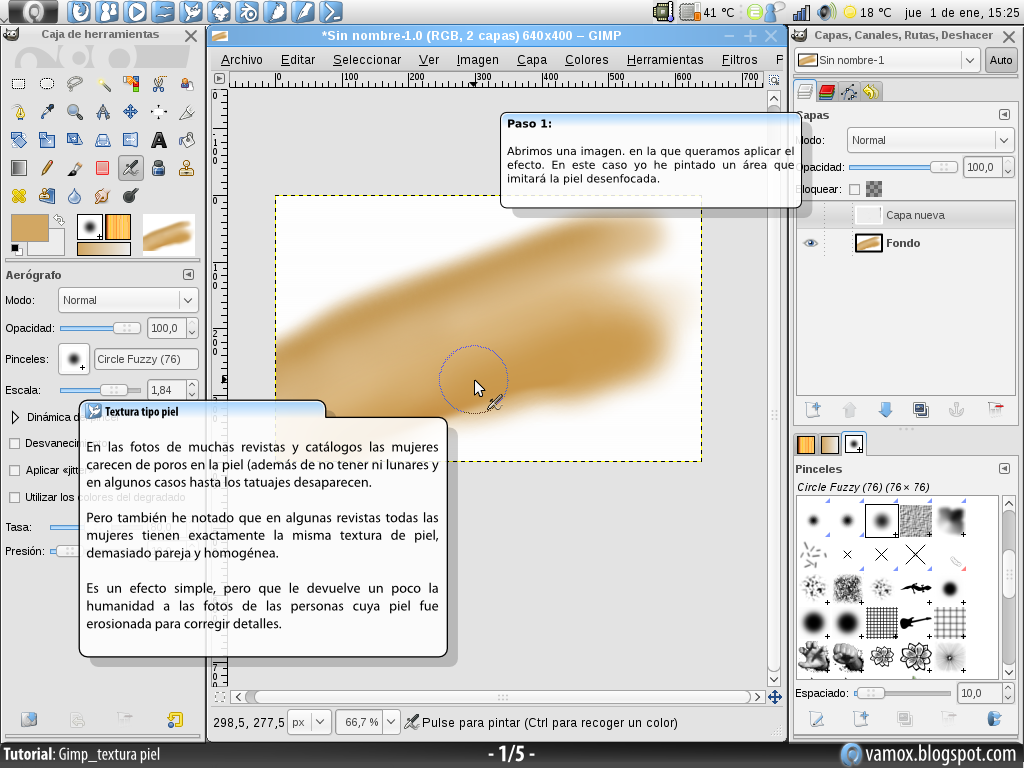The image size is (1024, 768).
Task: Open the Capas panel configuration arrow
Action: click(1004, 115)
